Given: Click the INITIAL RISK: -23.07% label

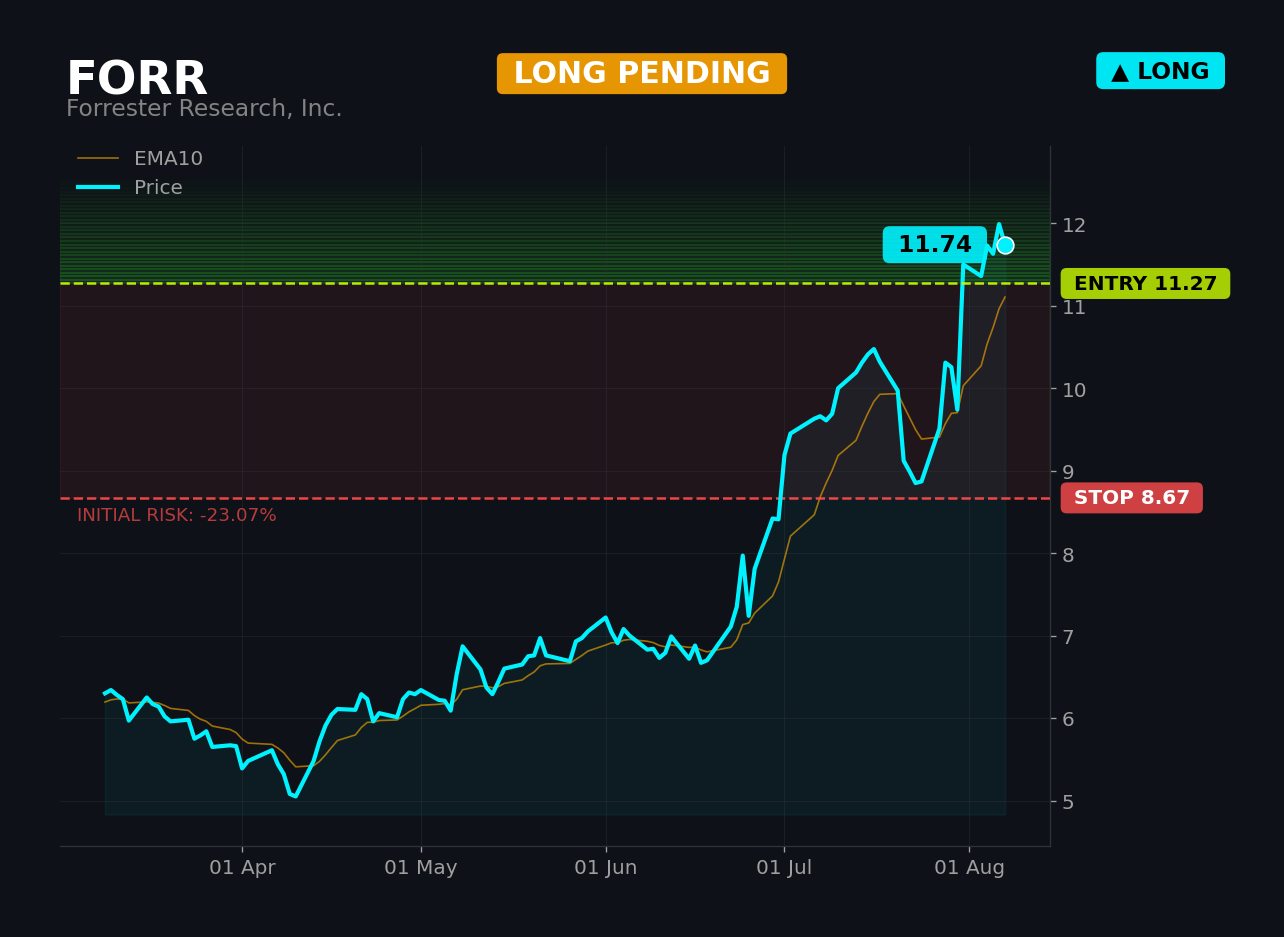Looking at the screenshot, I should coord(177,516).
